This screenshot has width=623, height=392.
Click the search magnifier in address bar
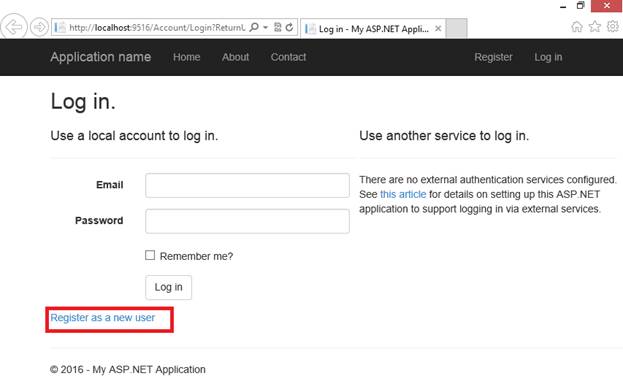[x=254, y=27]
